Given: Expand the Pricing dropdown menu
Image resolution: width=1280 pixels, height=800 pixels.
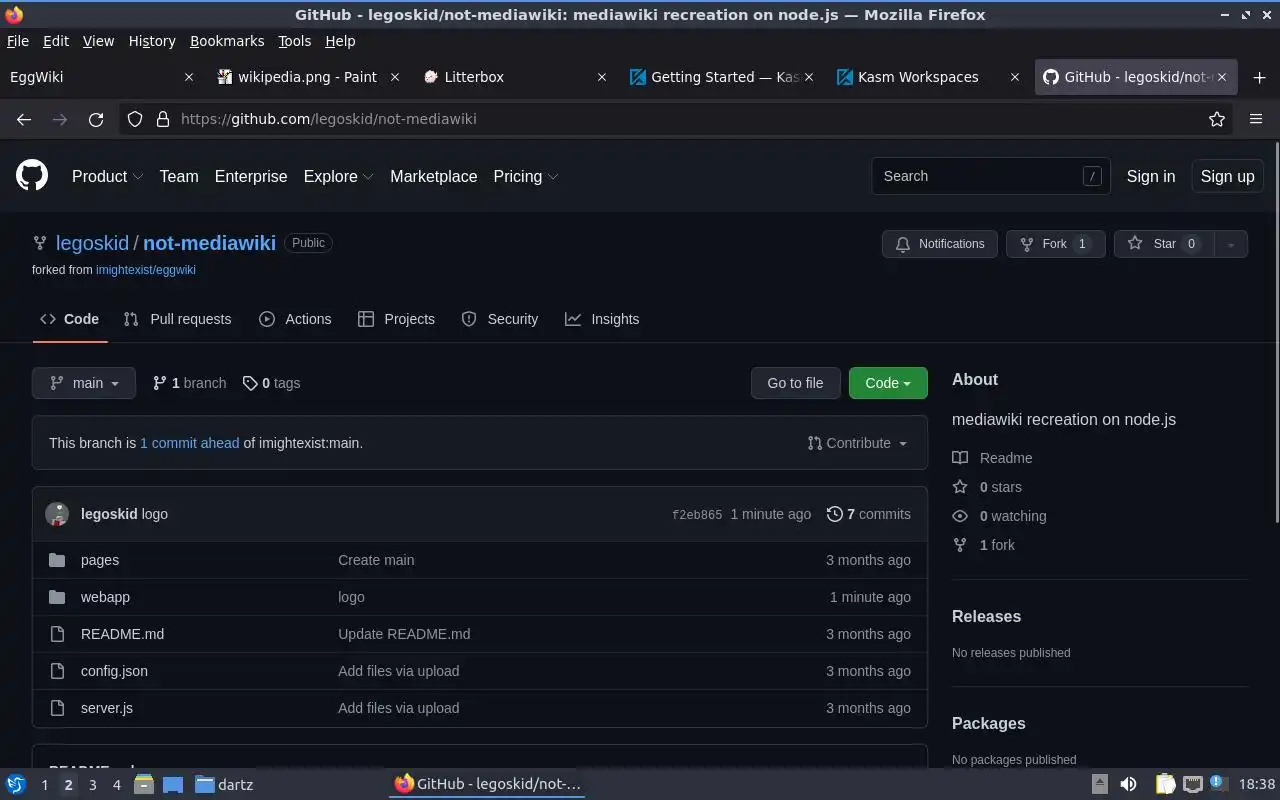Looking at the screenshot, I should coord(526,176).
